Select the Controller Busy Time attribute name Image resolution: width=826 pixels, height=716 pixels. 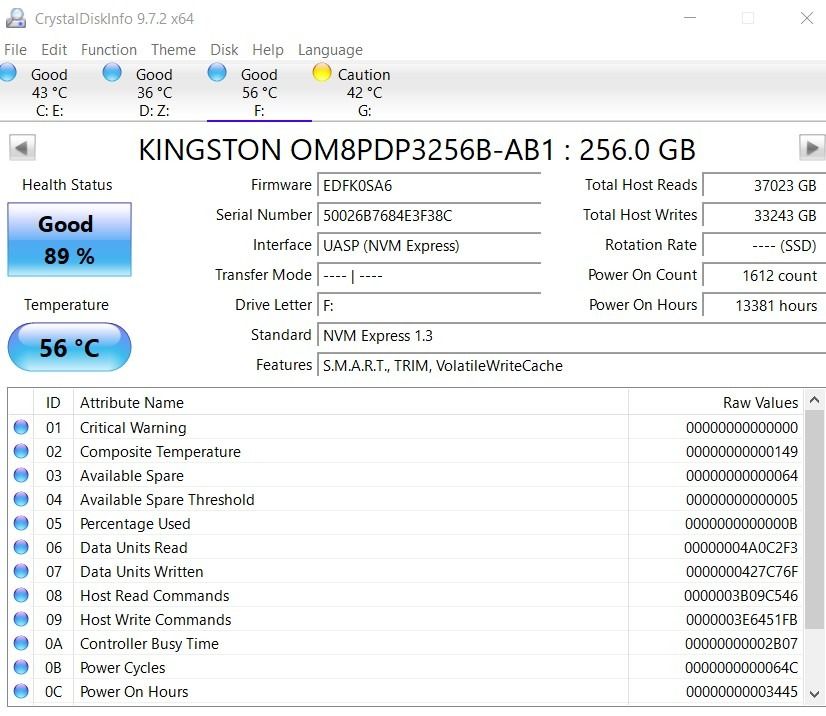[x=149, y=643]
